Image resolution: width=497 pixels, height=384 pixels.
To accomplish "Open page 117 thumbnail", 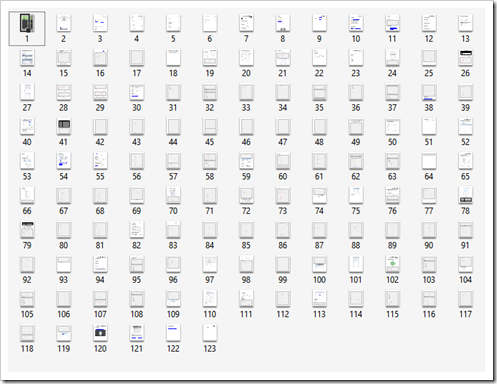I will (465, 298).
